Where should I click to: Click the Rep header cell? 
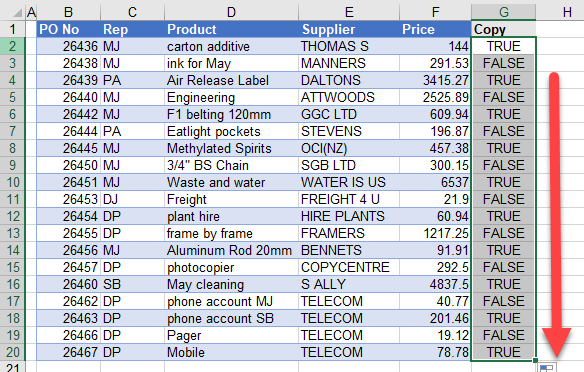[x=132, y=29]
